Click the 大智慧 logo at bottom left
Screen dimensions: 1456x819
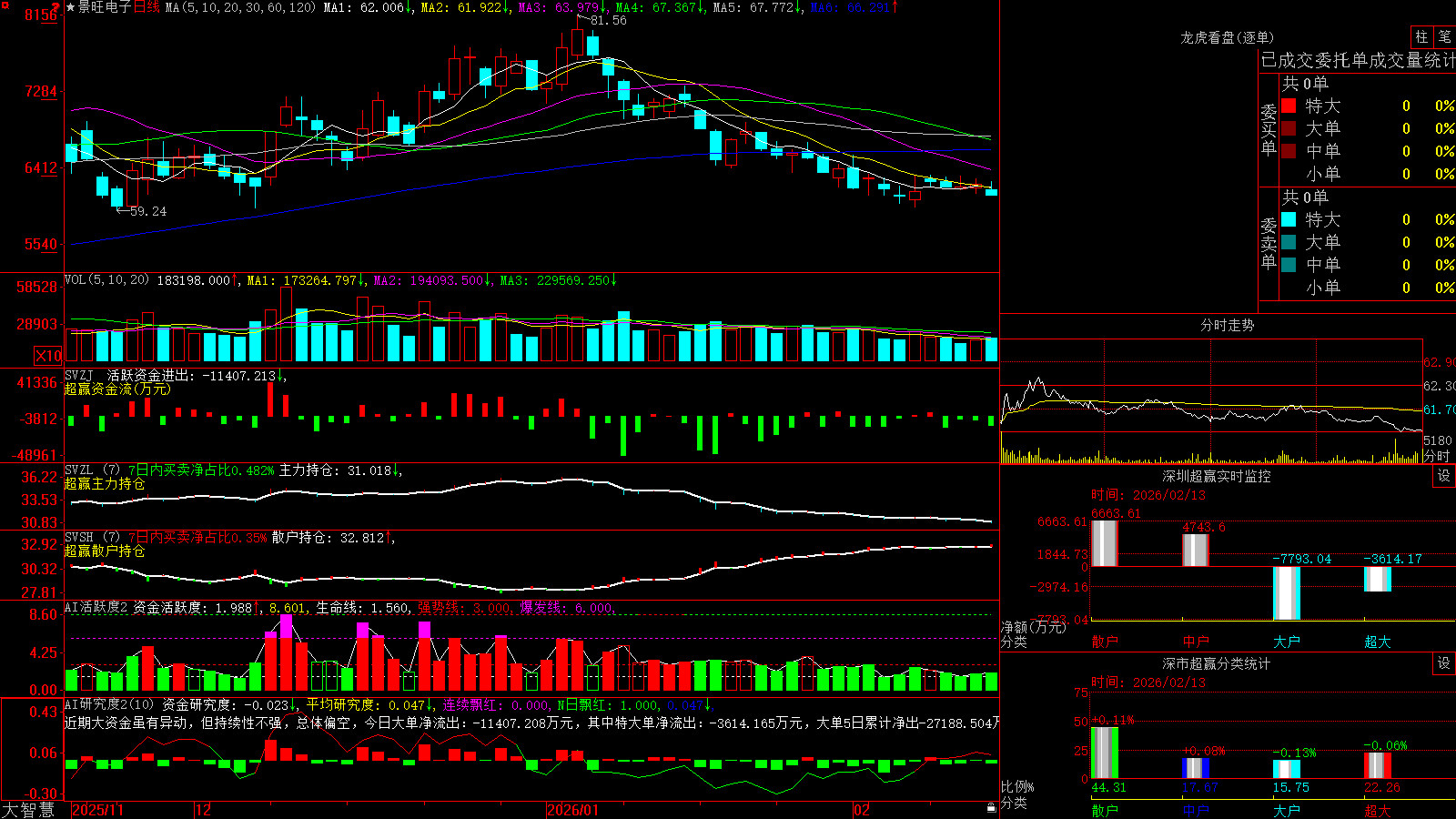(x=28, y=809)
